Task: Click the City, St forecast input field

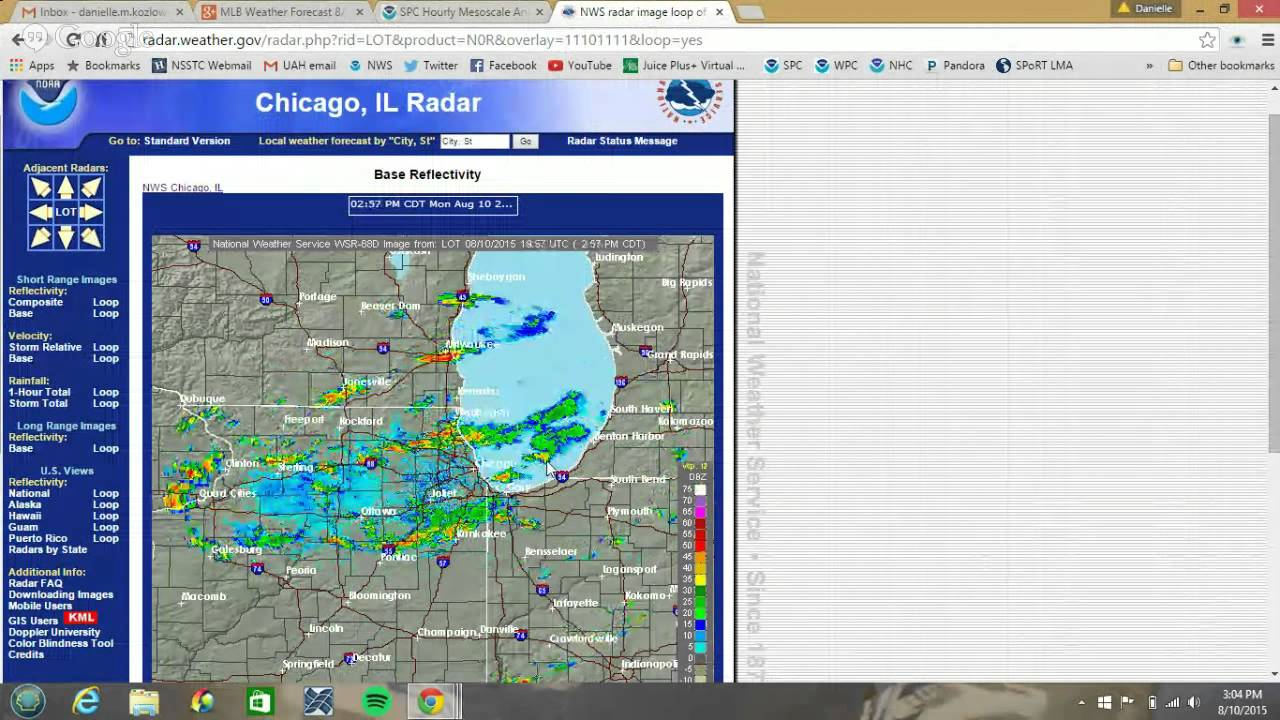Action: [474, 142]
